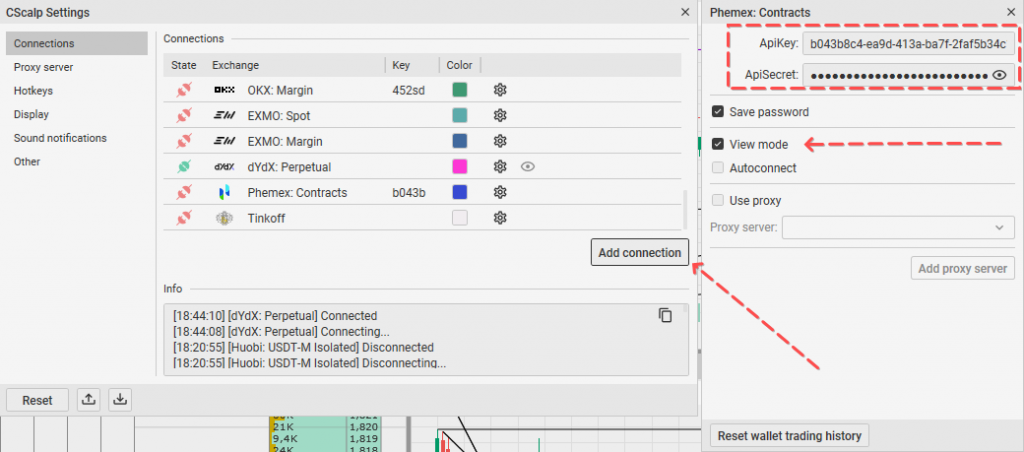Open the Proxy server dropdown

pos(899,227)
